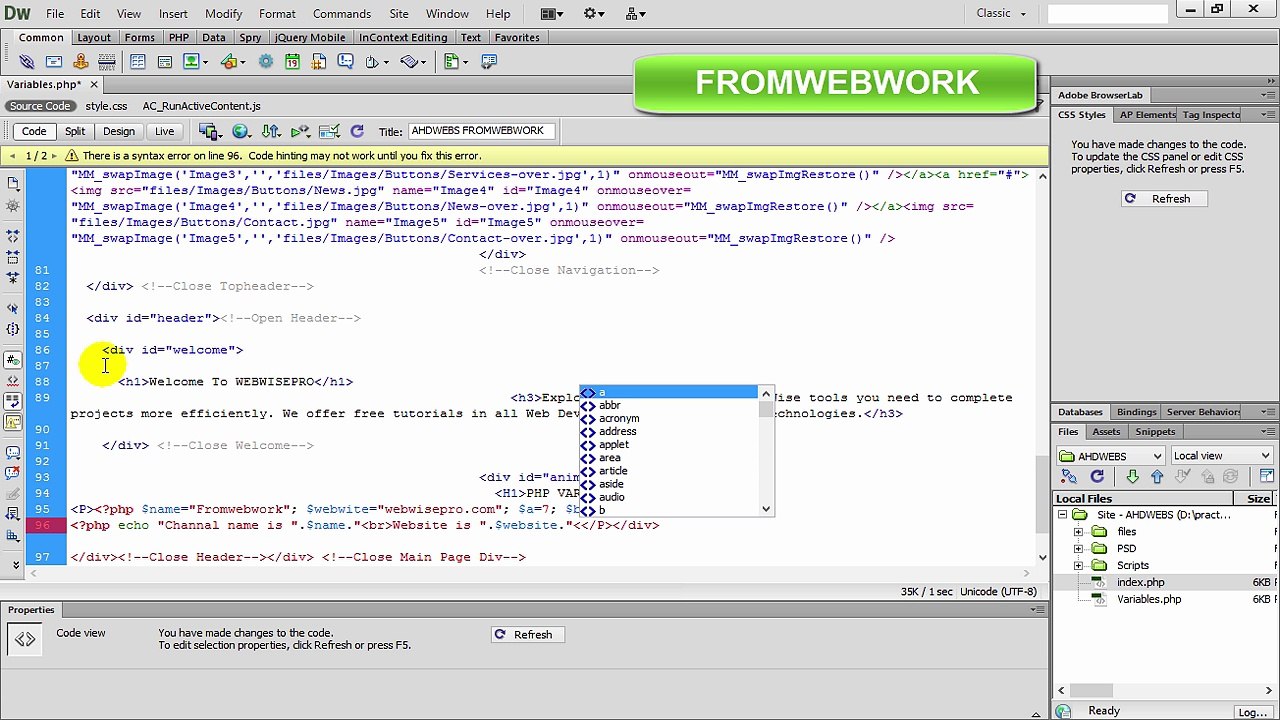Expand the PSD folder
Viewport: 1280px width, 720px height.
click(1079, 549)
